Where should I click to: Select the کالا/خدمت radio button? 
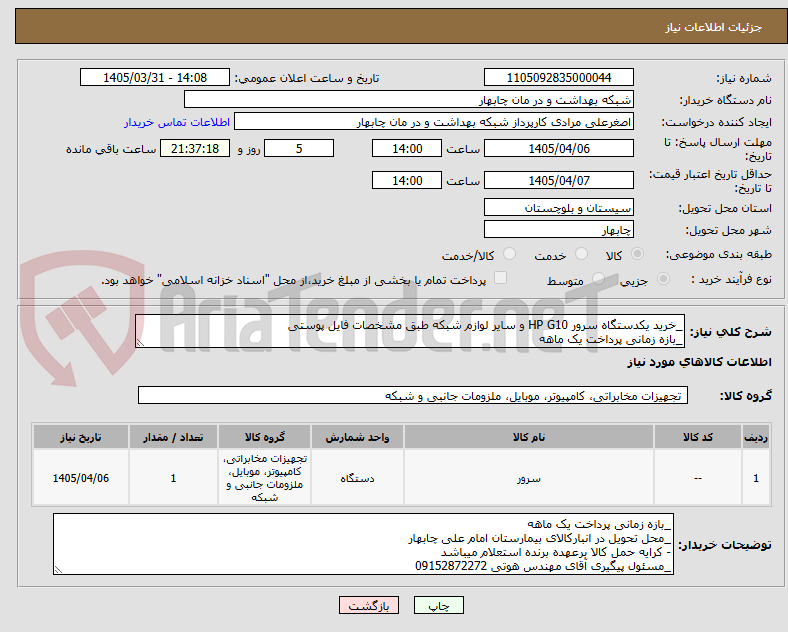pyautogui.click(x=510, y=254)
